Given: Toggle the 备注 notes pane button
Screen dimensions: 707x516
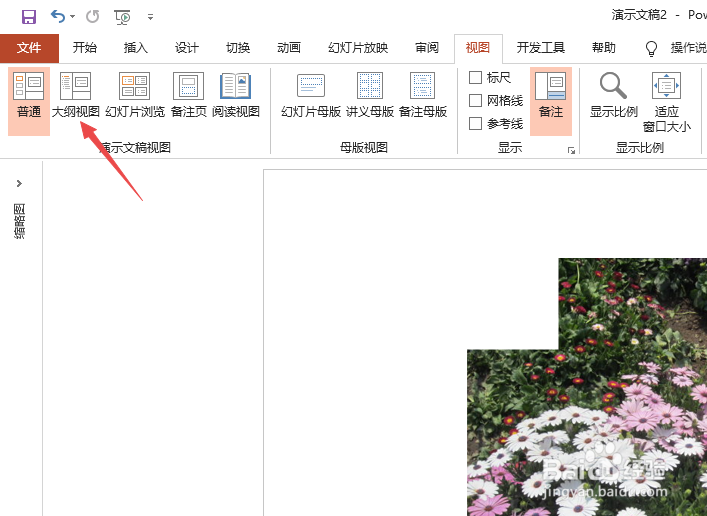Looking at the screenshot, I should click(551, 101).
